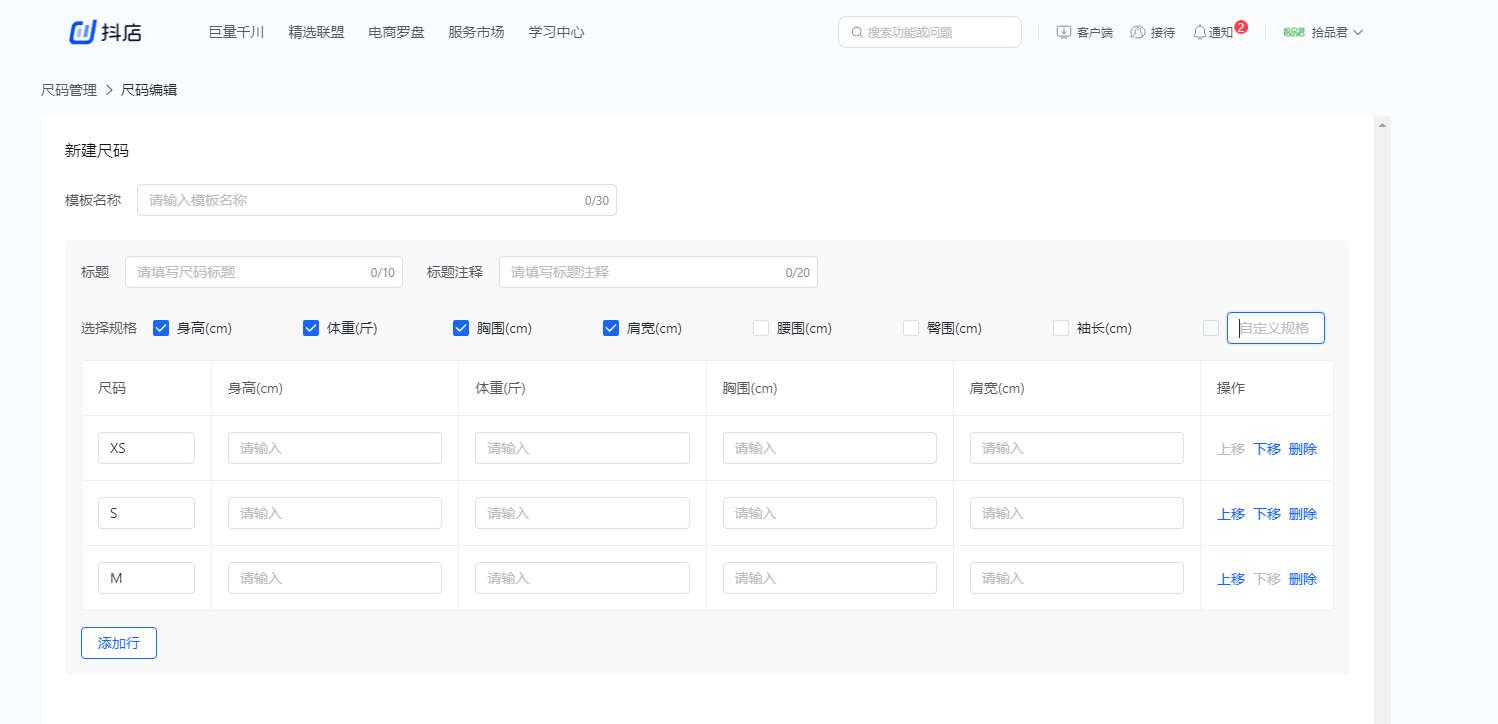Click the scrollbar up arrow
The height and width of the screenshot is (724, 1498).
[x=1383, y=125]
